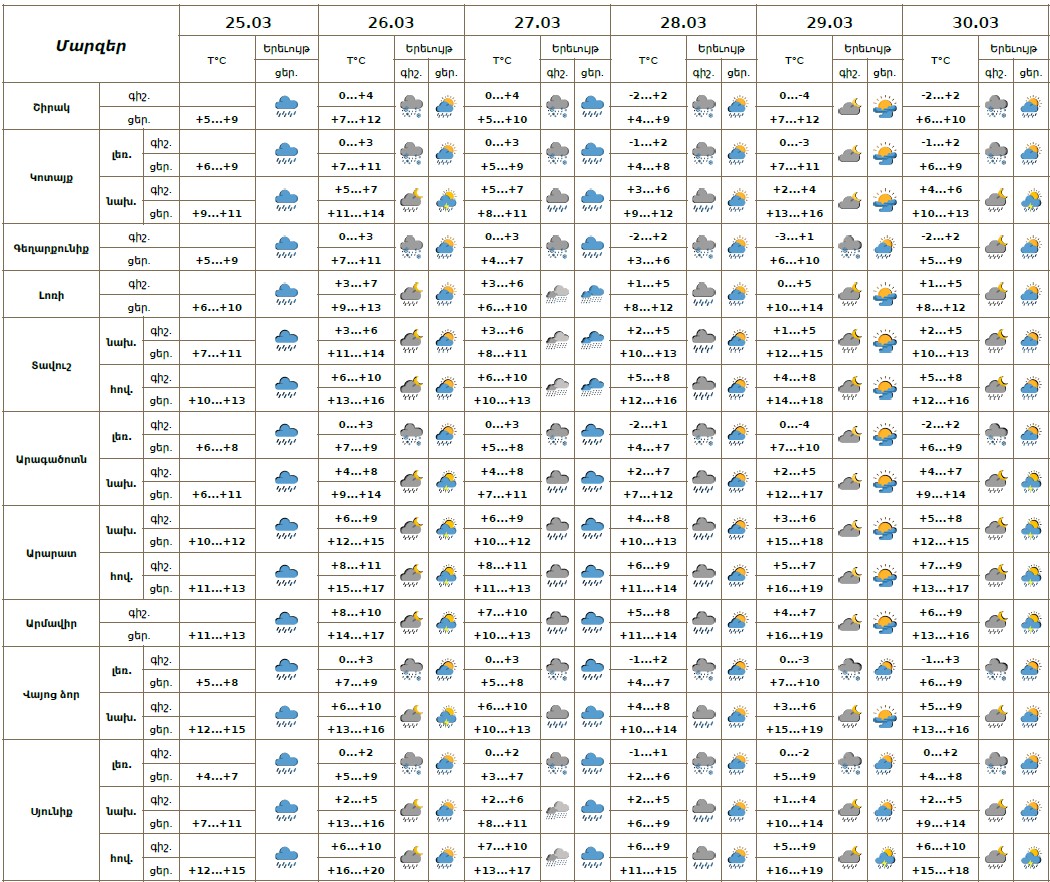
Task: Select the Սյունիք region label
Action: pyautogui.click(x=52, y=810)
